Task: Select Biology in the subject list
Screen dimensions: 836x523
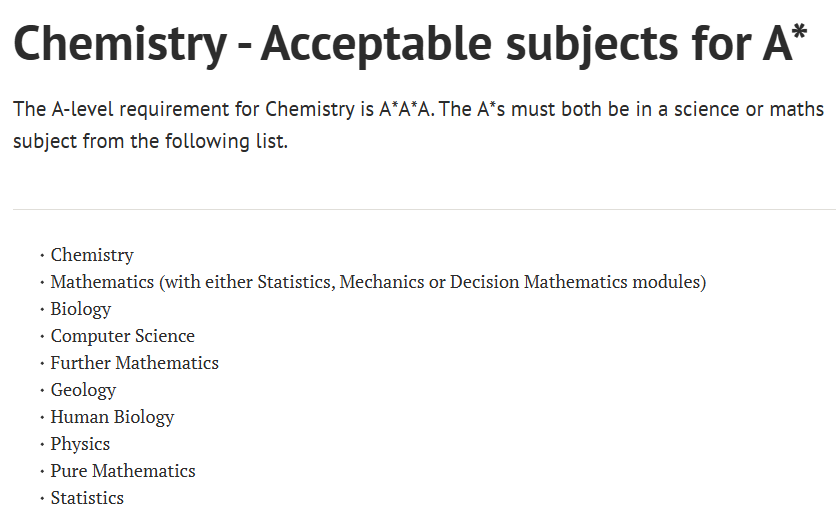Action: (81, 309)
